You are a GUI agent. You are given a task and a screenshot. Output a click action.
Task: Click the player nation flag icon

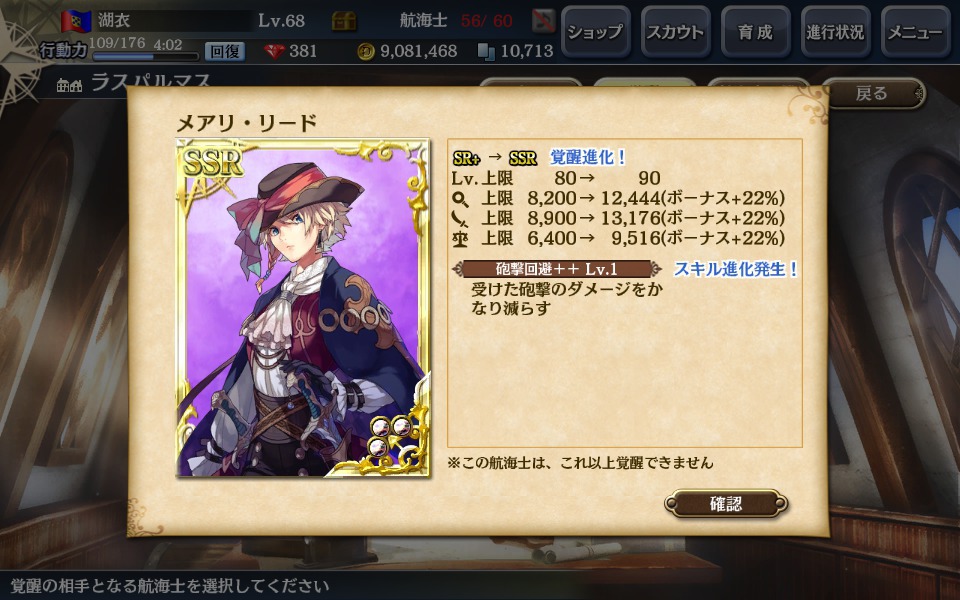click(x=76, y=21)
